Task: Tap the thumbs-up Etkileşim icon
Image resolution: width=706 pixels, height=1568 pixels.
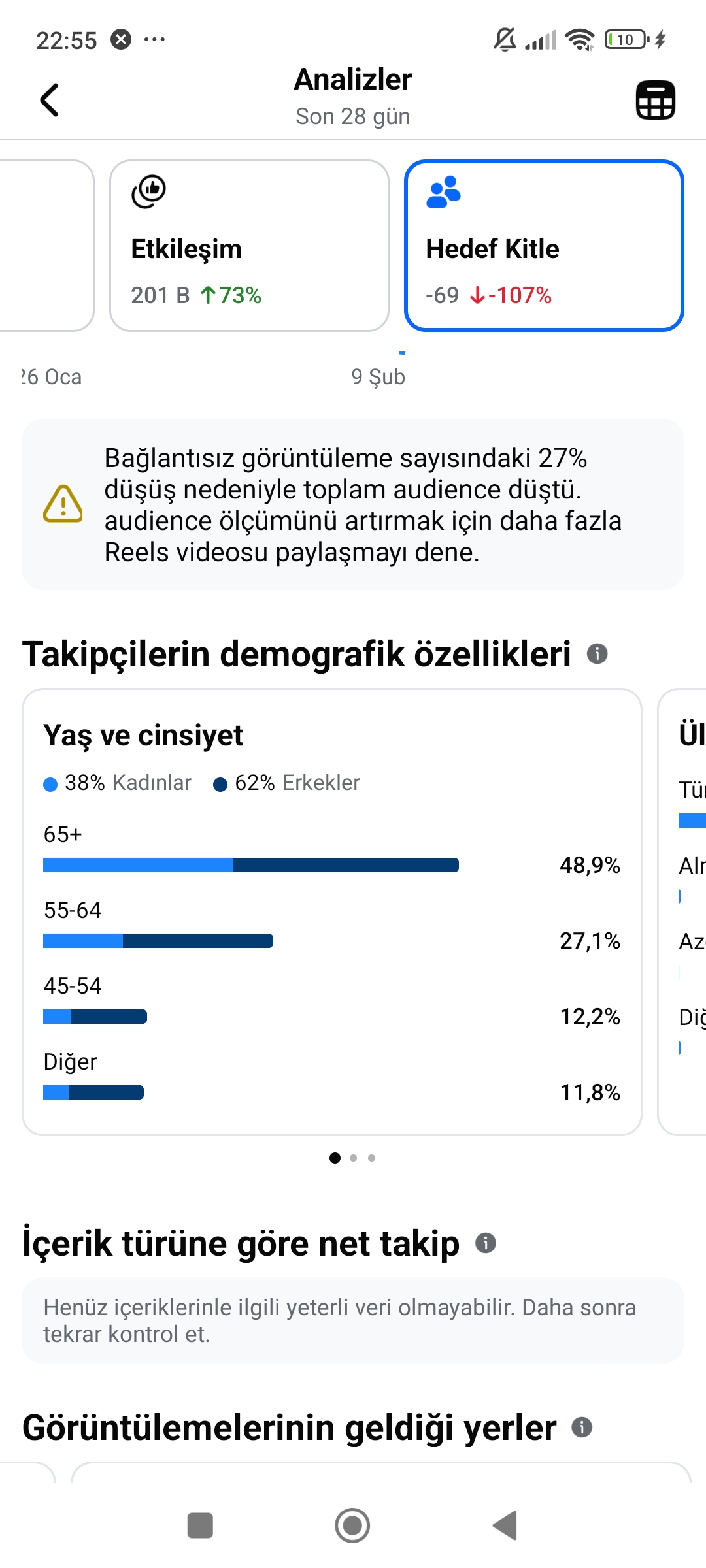Action: 149,192
